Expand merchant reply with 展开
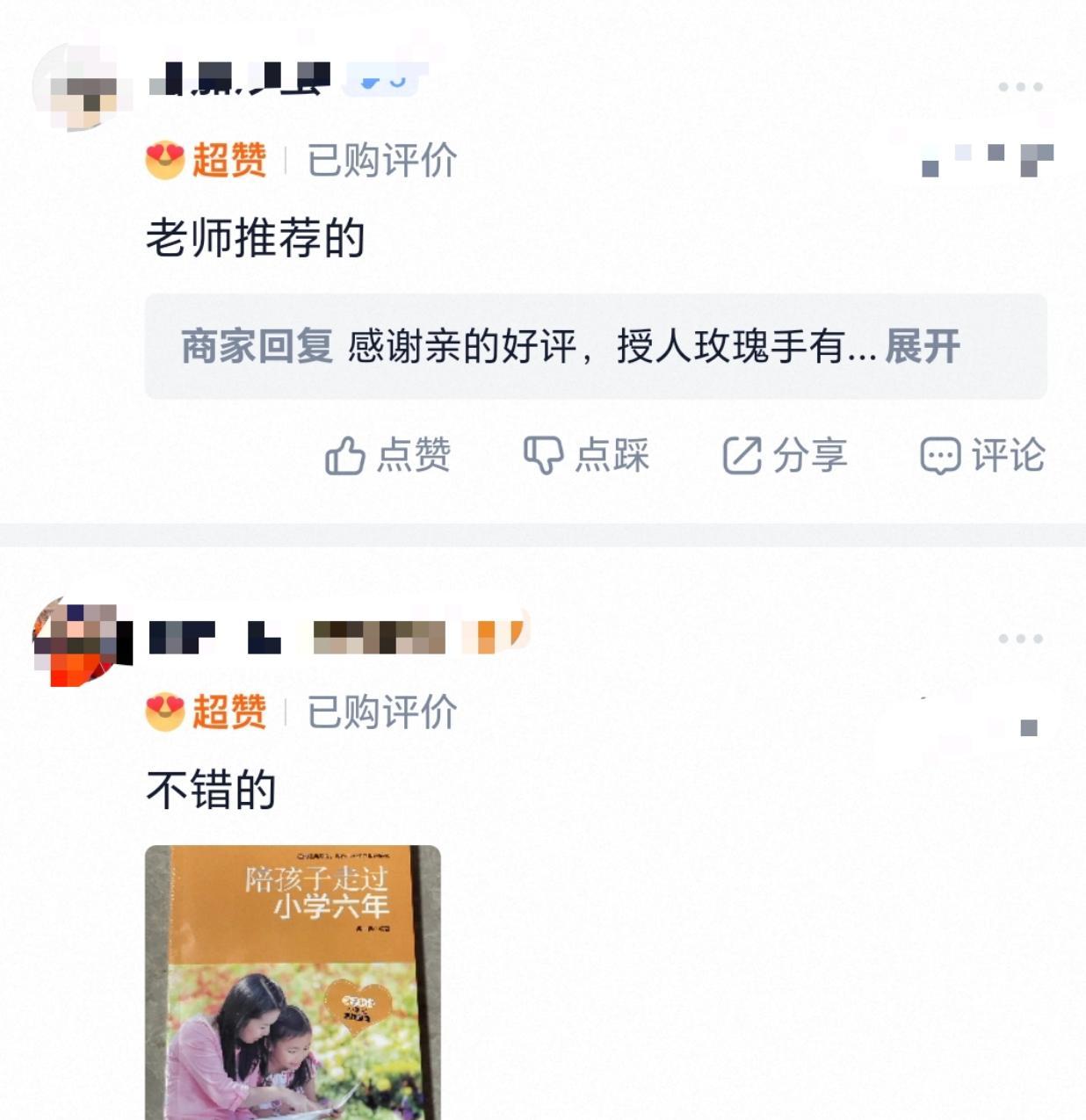 [923, 346]
